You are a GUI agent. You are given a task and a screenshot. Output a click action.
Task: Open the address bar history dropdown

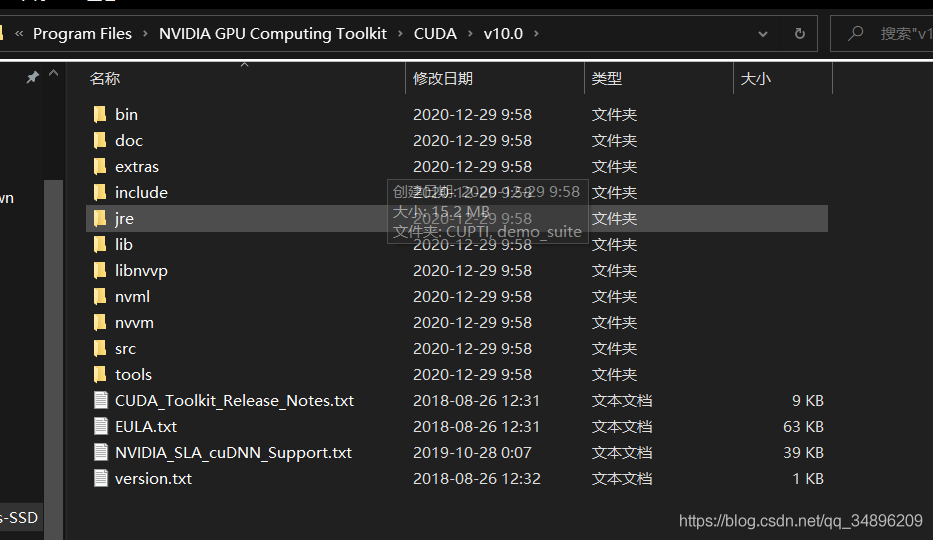click(763, 34)
